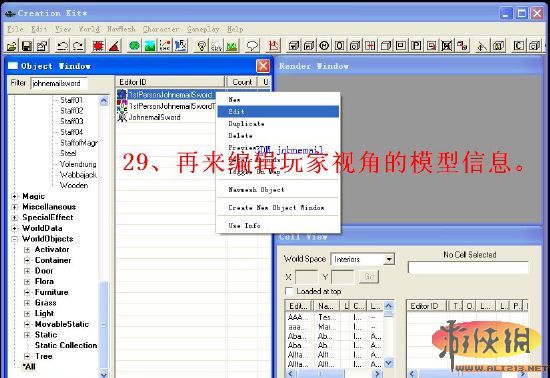Screen dimensions: 550x378
Task: Choose Navmesh Object in context menu
Action: coord(278,190)
